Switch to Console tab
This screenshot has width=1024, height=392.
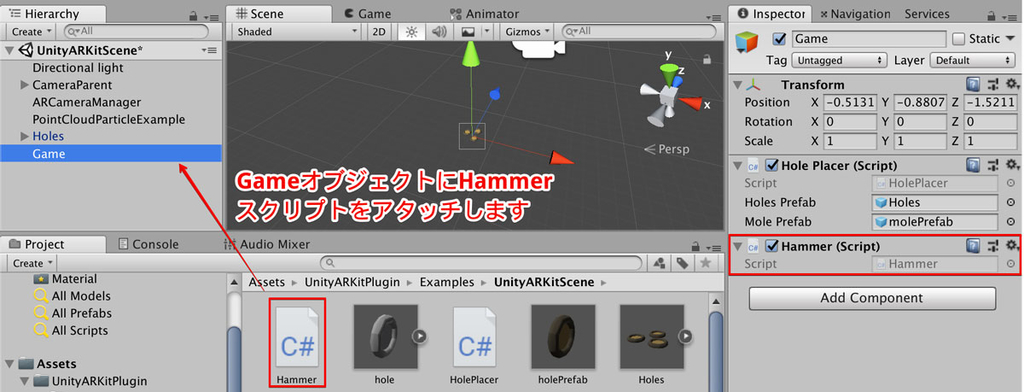(x=148, y=244)
